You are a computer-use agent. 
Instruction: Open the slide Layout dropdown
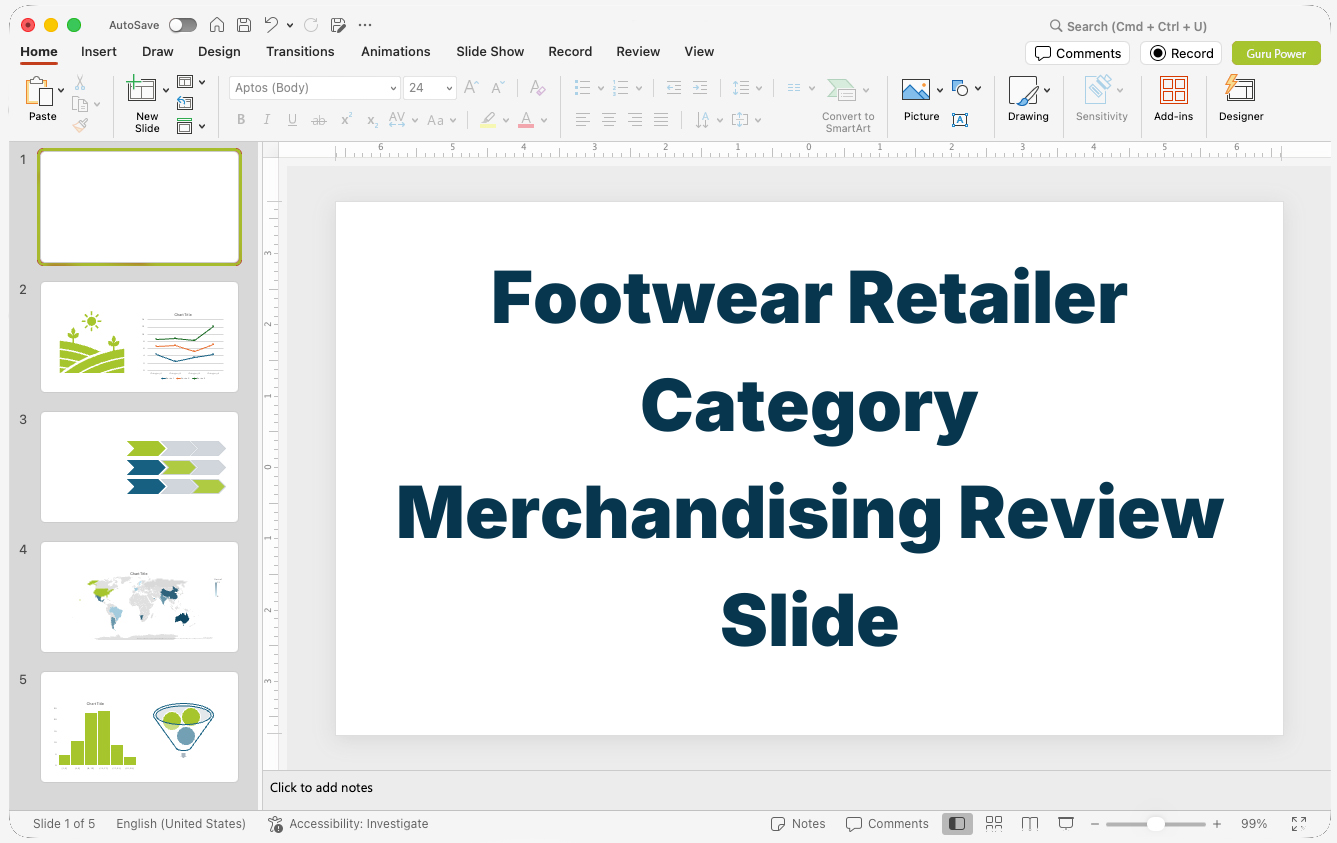point(191,82)
